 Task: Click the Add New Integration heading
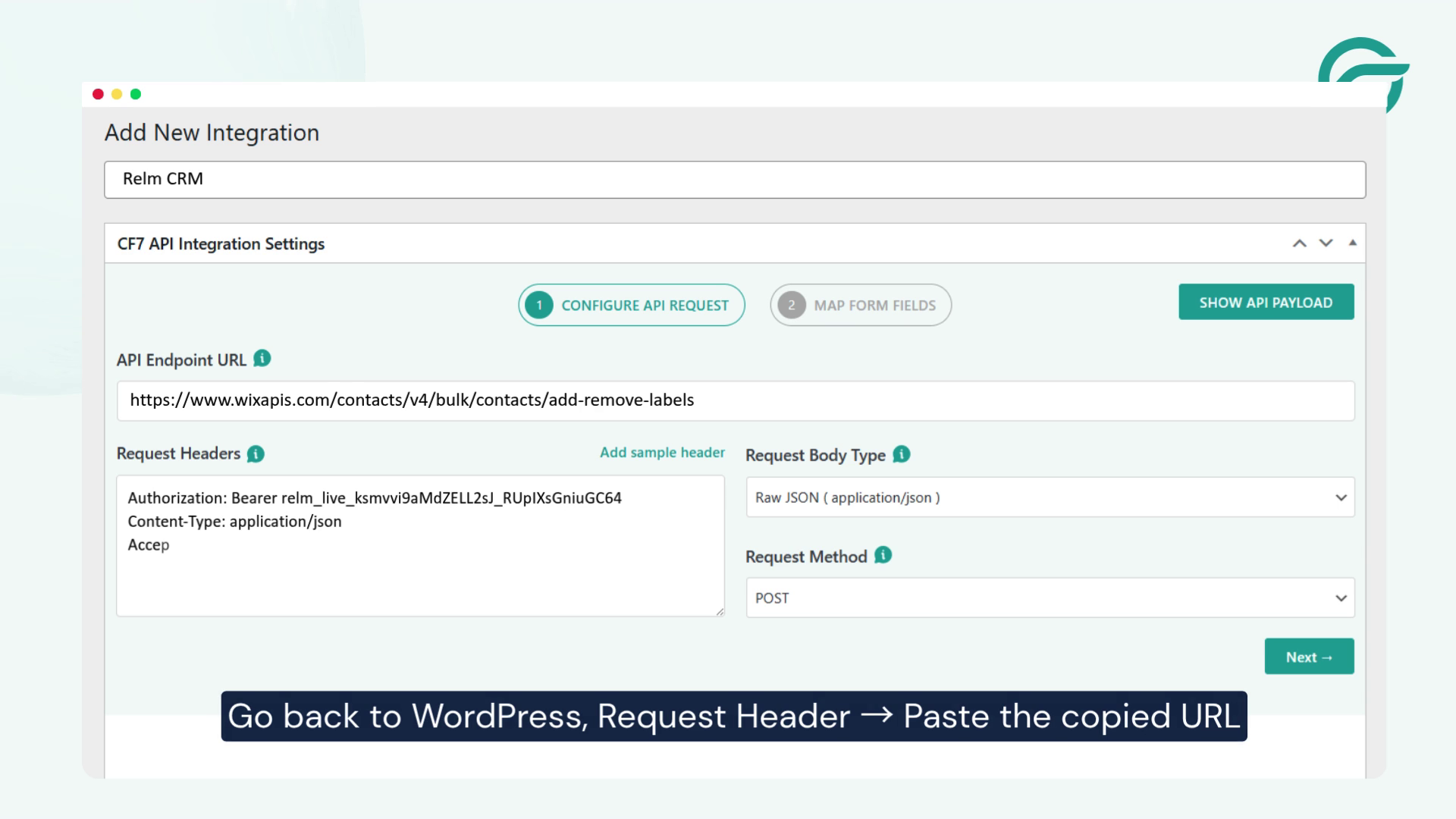point(212,133)
